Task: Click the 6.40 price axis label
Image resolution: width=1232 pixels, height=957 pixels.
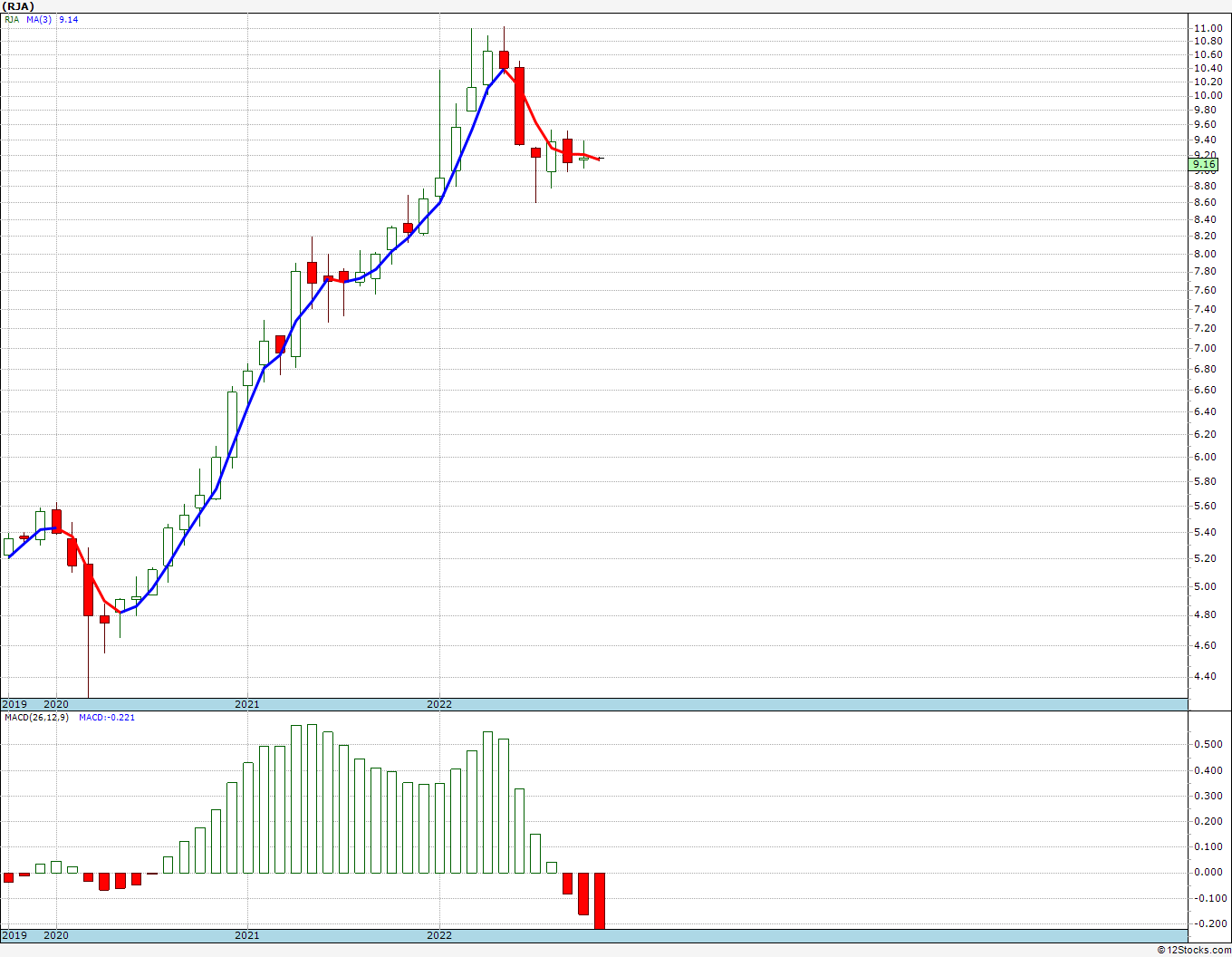Action: point(1206,411)
